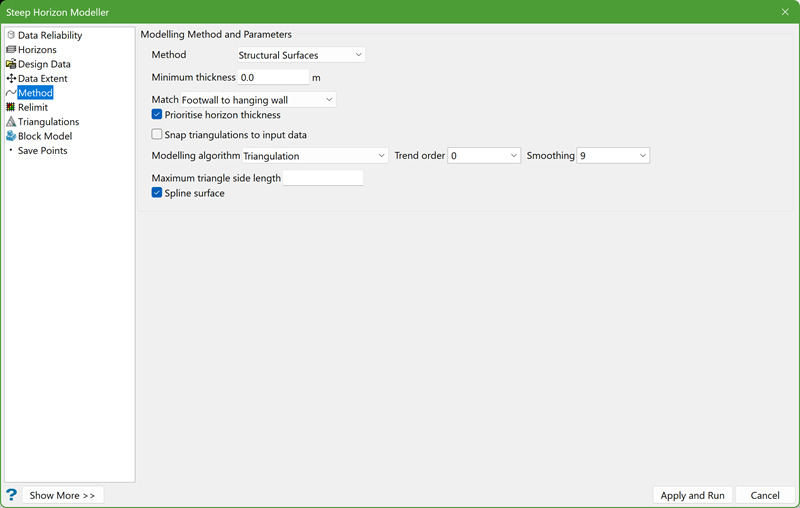Open the Save Points page
Screen dimensions: 800x508
[x=42, y=150]
